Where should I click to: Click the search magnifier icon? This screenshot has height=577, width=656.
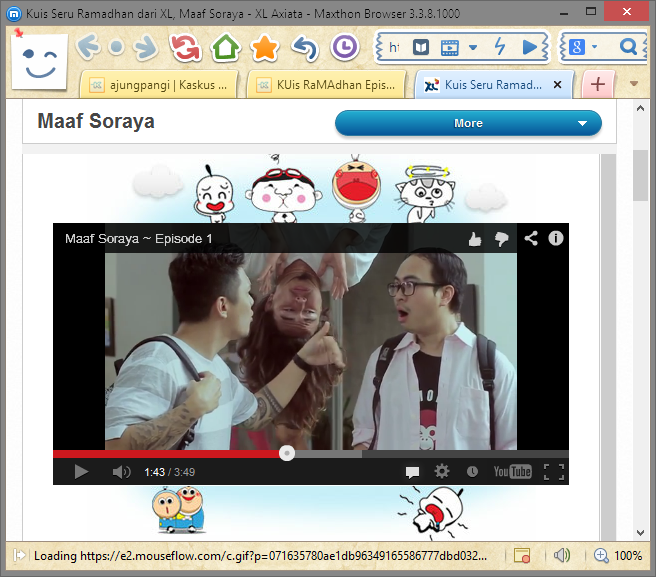[628, 47]
